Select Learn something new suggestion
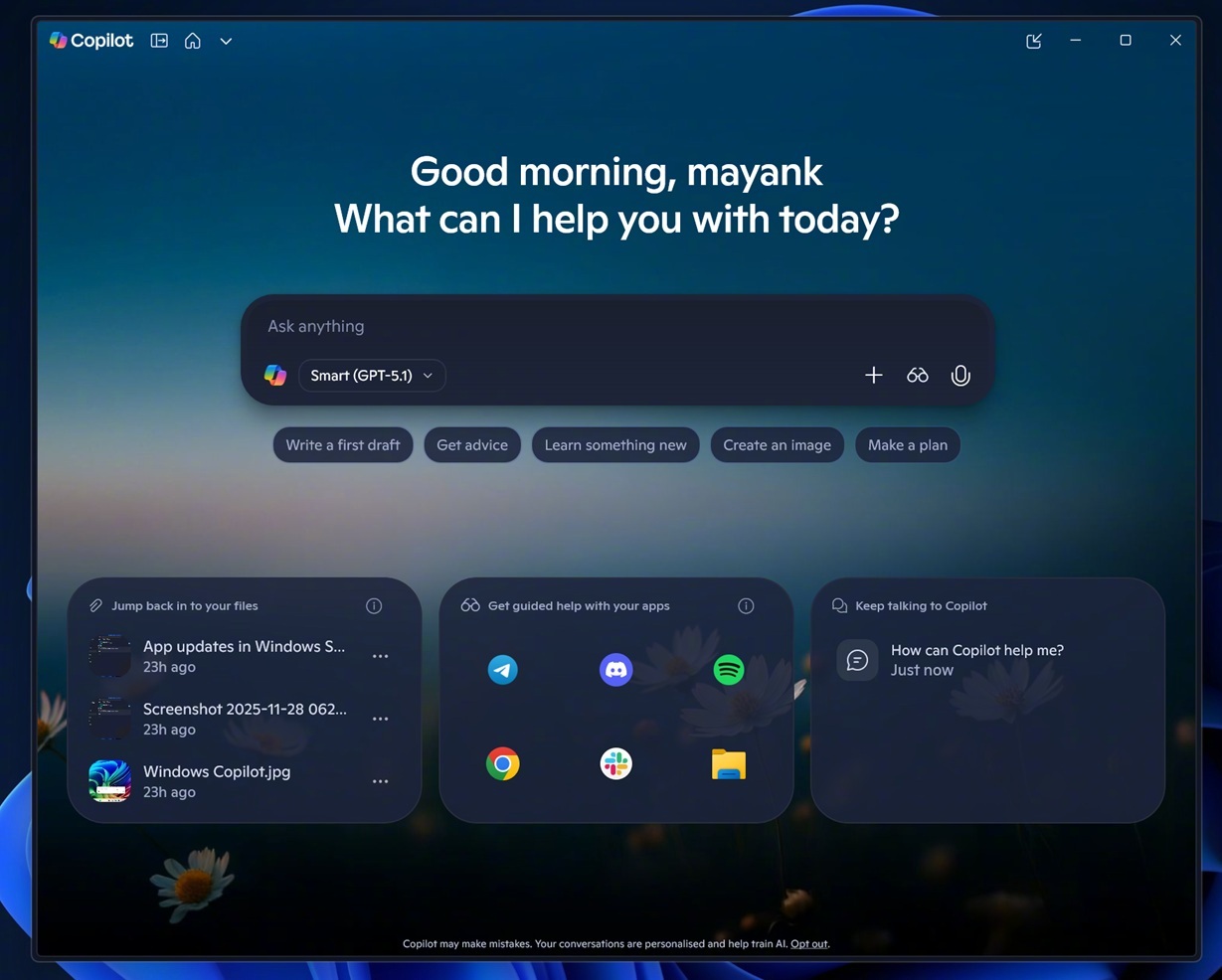1222x980 pixels. [x=615, y=445]
